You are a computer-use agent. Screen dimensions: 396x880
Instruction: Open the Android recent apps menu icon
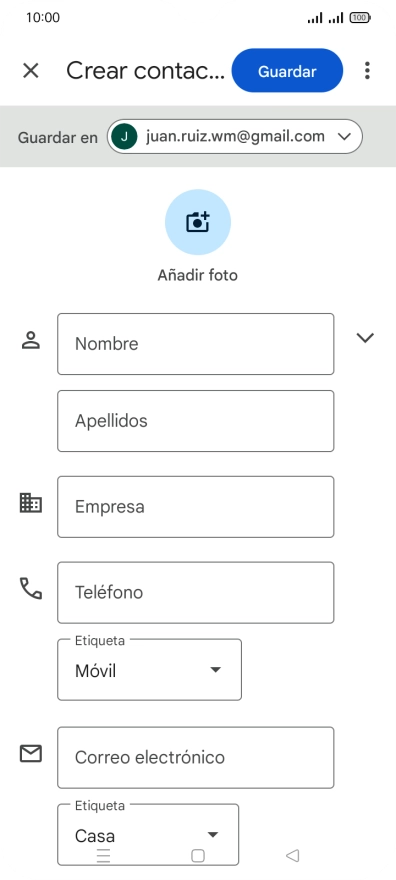(104, 855)
